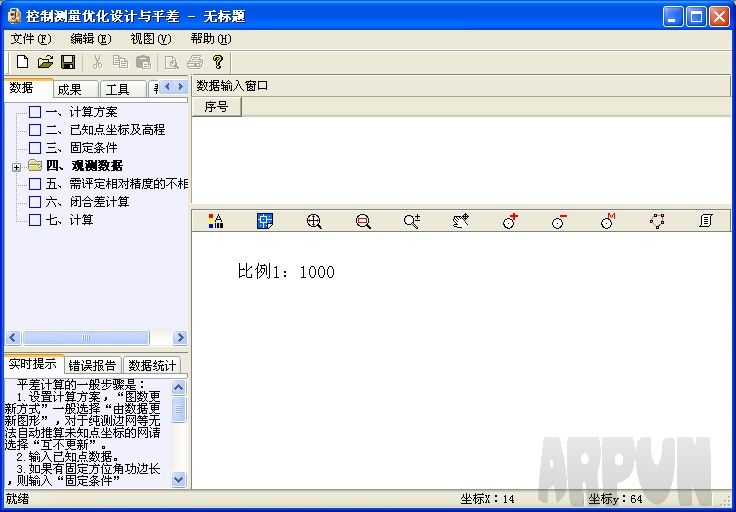Check the box for 三、固定条件

point(35,148)
